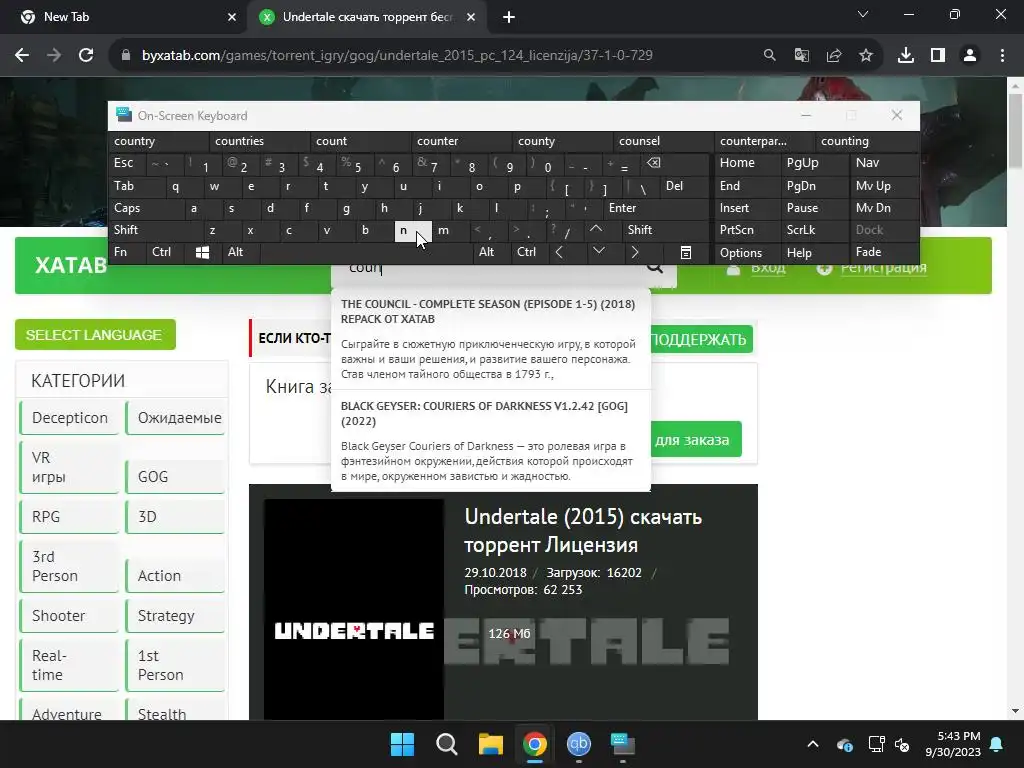Toggle right Shift key on keyboard
The image size is (1024, 768).
point(665,230)
